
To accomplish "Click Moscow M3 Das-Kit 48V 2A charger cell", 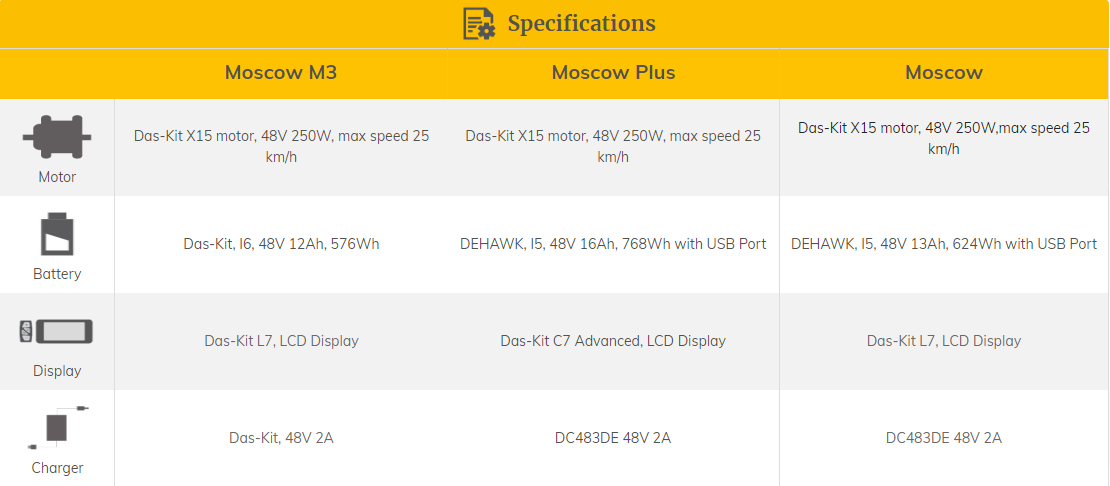I will 281,438.
